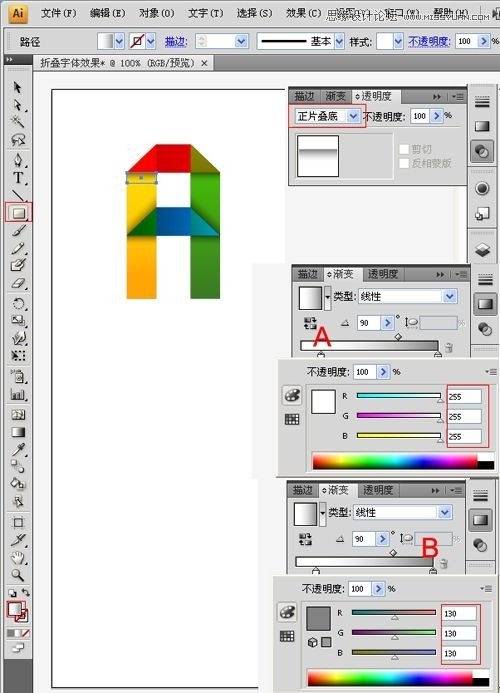The image size is (500, 693).
Task: Close the 折叠字体效果 document tab
Action: [x=204, y=63]
